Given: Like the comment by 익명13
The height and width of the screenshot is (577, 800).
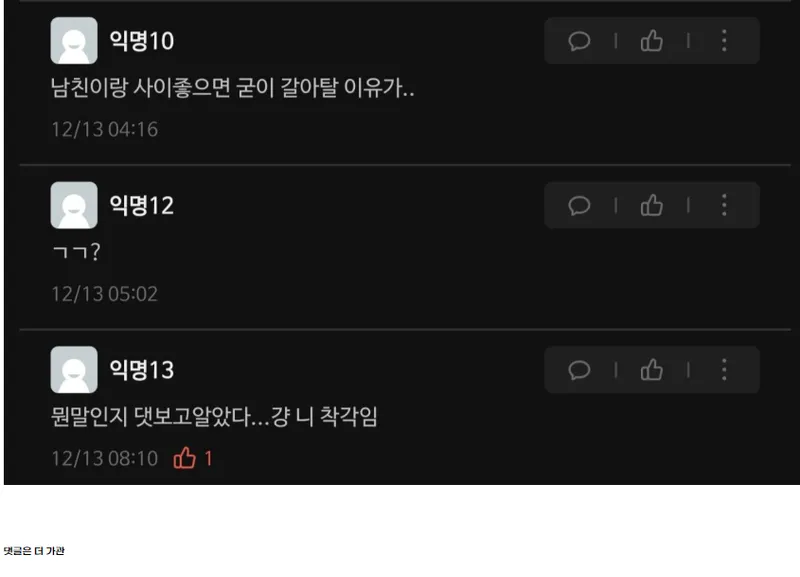Looking at the screenshot, I should (652, 370).
